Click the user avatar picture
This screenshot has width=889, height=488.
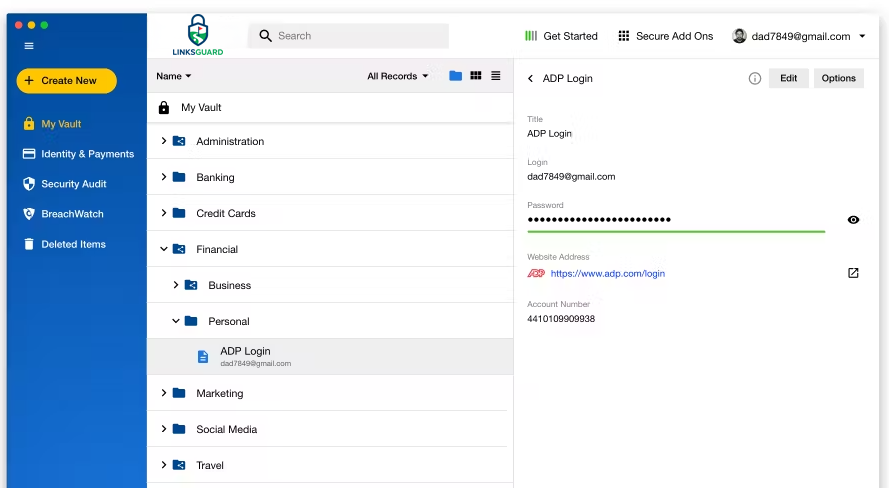tap(739, 36)
